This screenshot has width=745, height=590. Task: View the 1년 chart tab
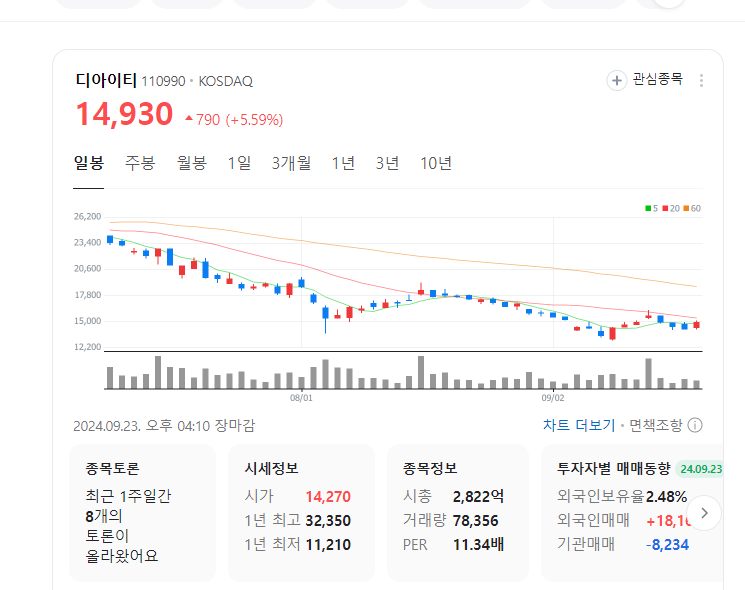[x=343, y=163]
